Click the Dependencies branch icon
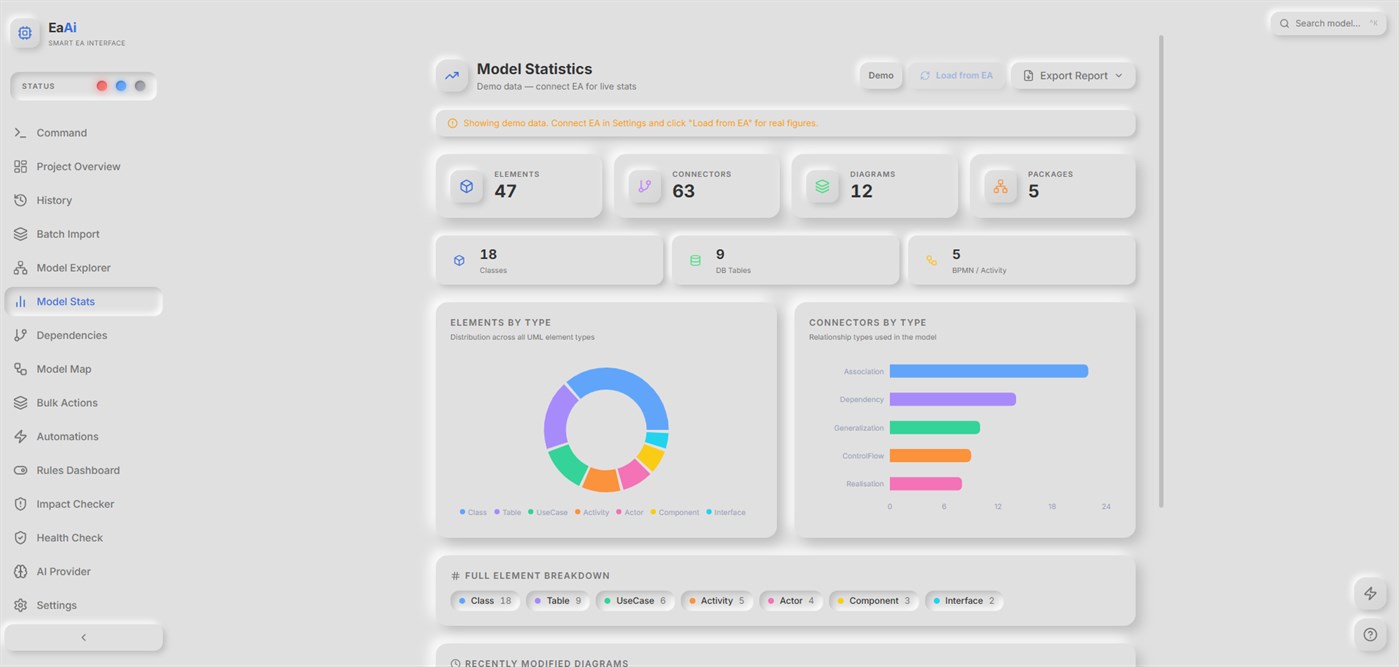The height and width of the screenshot is (667, 1399). (20, 335)
